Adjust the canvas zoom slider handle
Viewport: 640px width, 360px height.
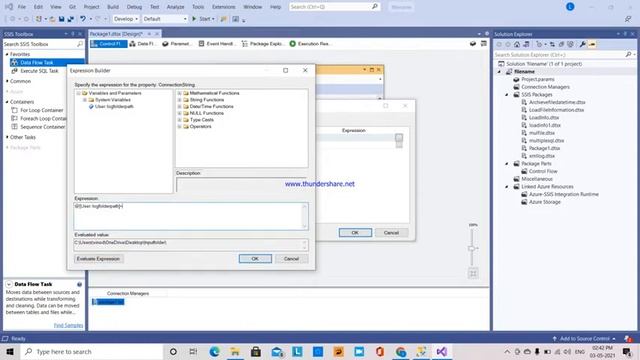[471, 248]
